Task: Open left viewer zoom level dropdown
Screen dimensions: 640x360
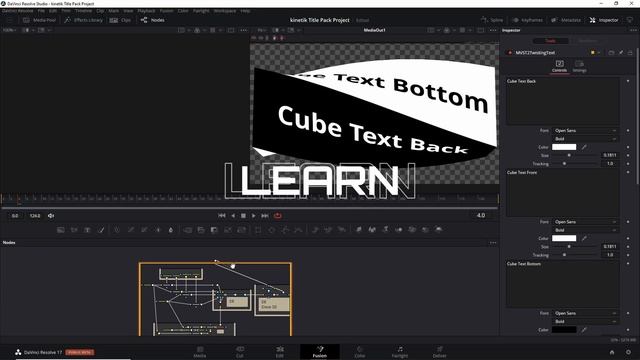Action: 9,30
